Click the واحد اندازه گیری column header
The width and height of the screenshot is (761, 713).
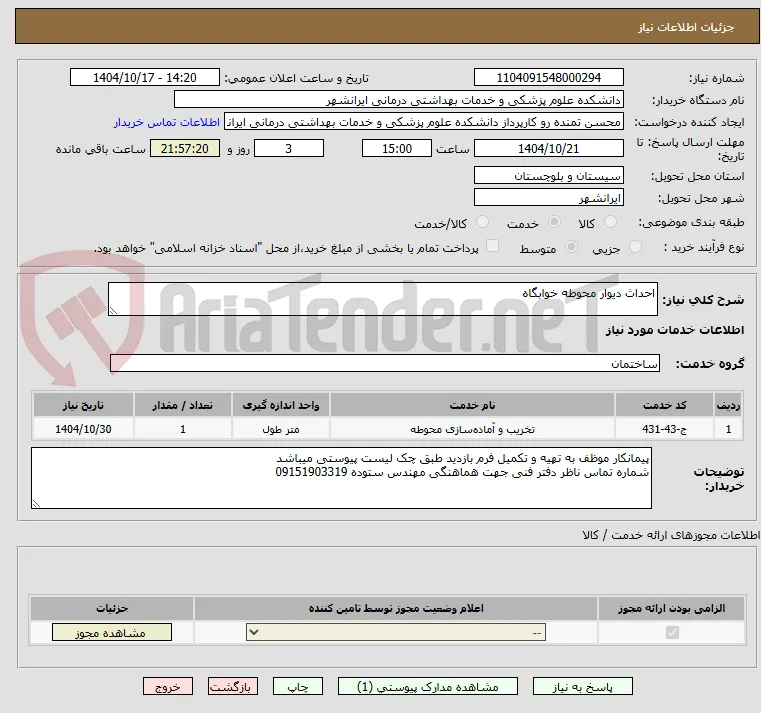281,405
